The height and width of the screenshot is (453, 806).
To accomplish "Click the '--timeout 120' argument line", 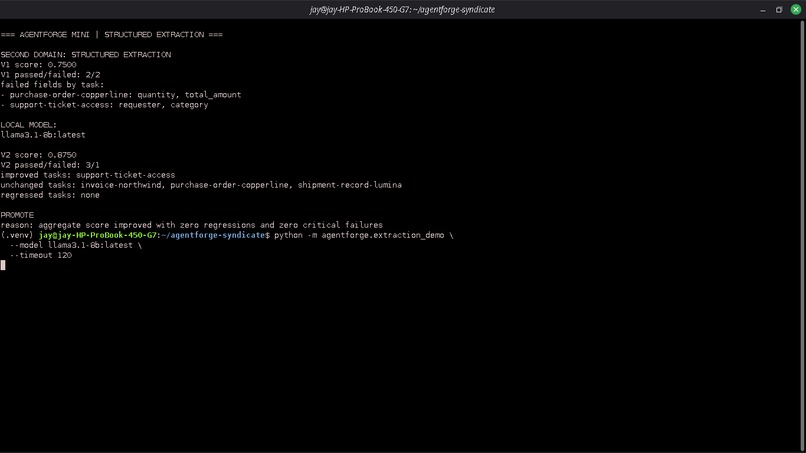I will point(41,256).
